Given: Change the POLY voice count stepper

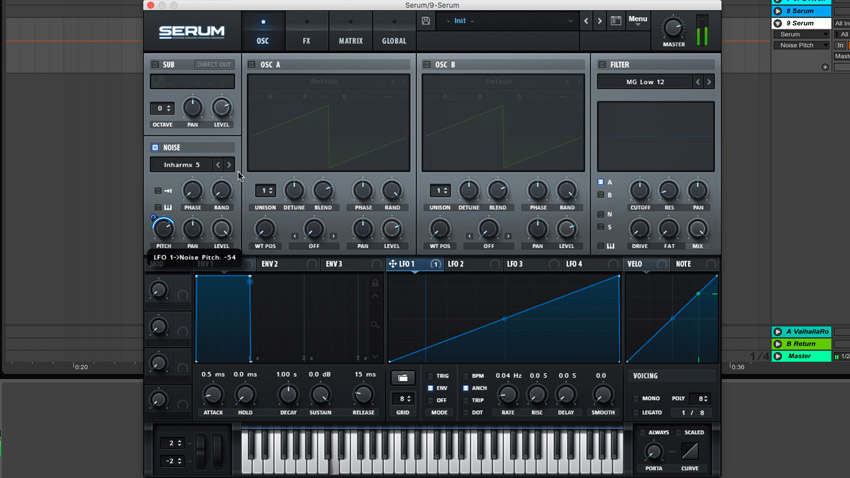Looking at the screenshot, I should point(699,398).
